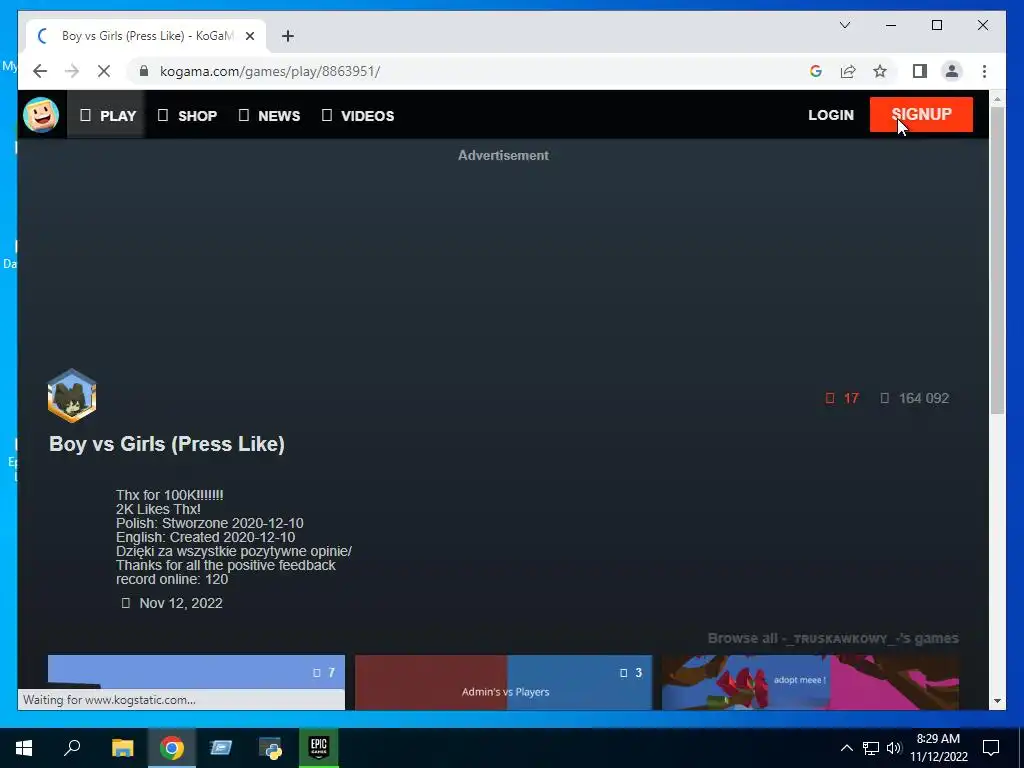
Task: Click the red likes counter showing 17
Action: (x=842, y=398)
